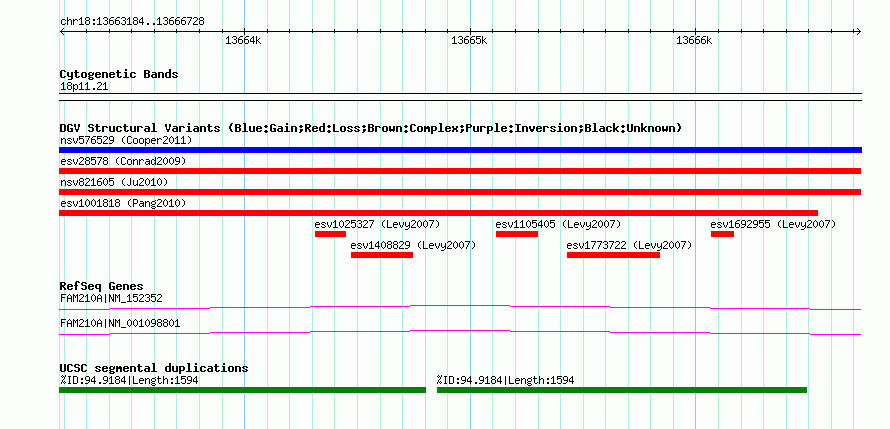The width and height of the screenshot is (890, 429).
Task: Click the magenta NM_001098801 transcript line
Action: pos(460,333)
